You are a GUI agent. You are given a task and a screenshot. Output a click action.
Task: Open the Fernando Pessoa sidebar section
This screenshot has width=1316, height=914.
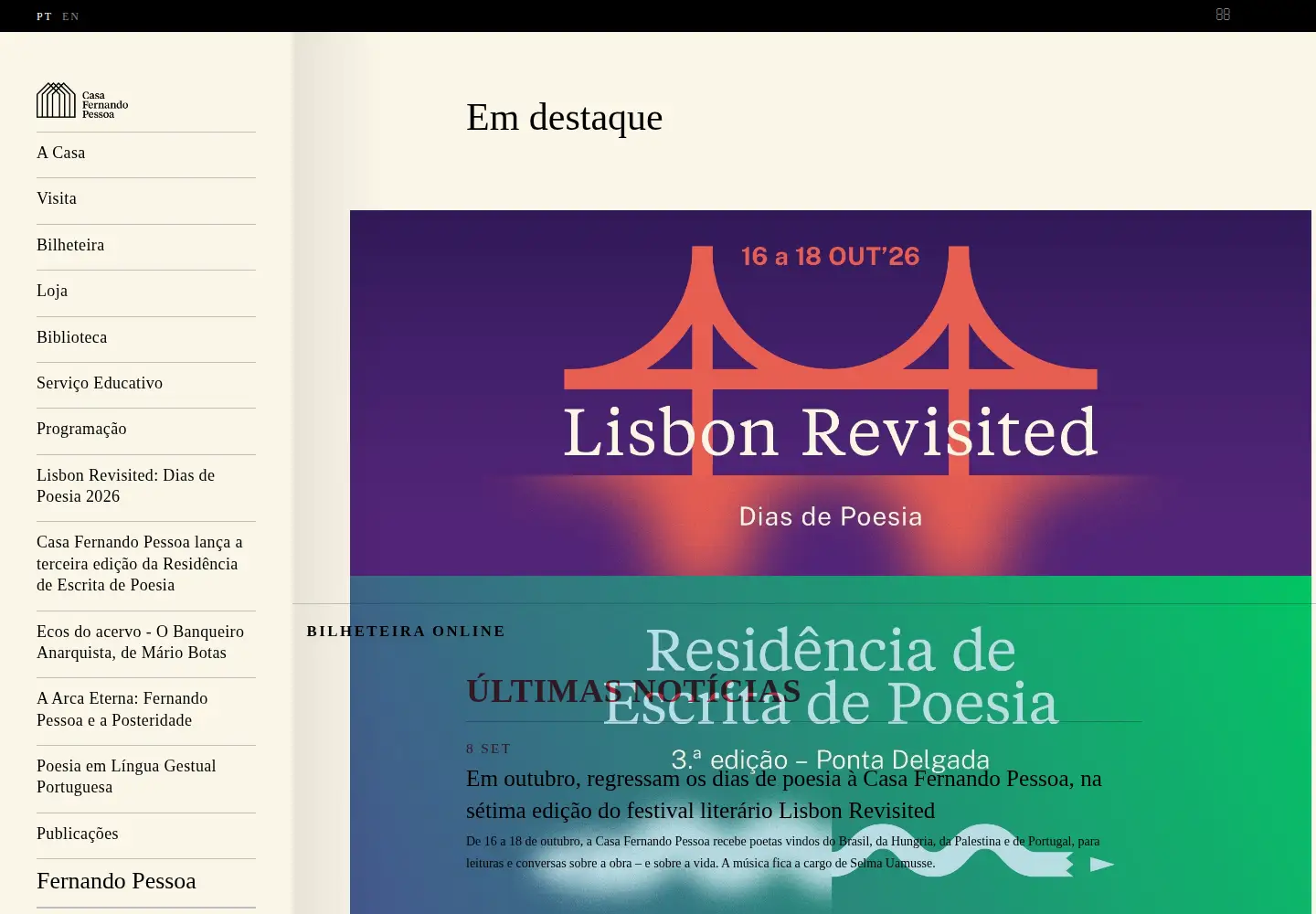(116, 881)
